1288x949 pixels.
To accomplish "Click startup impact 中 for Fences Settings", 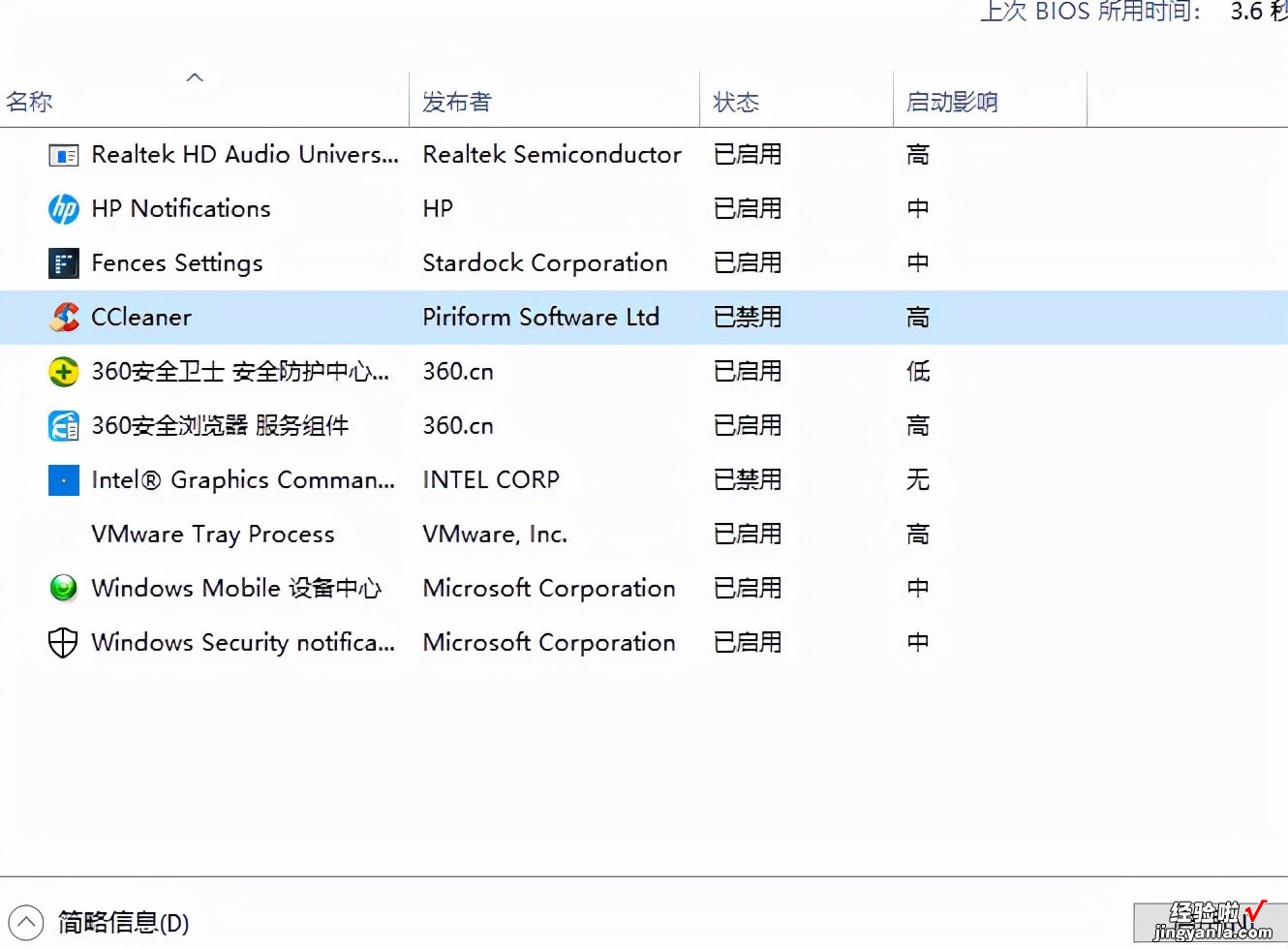I will tap(918, 263).
